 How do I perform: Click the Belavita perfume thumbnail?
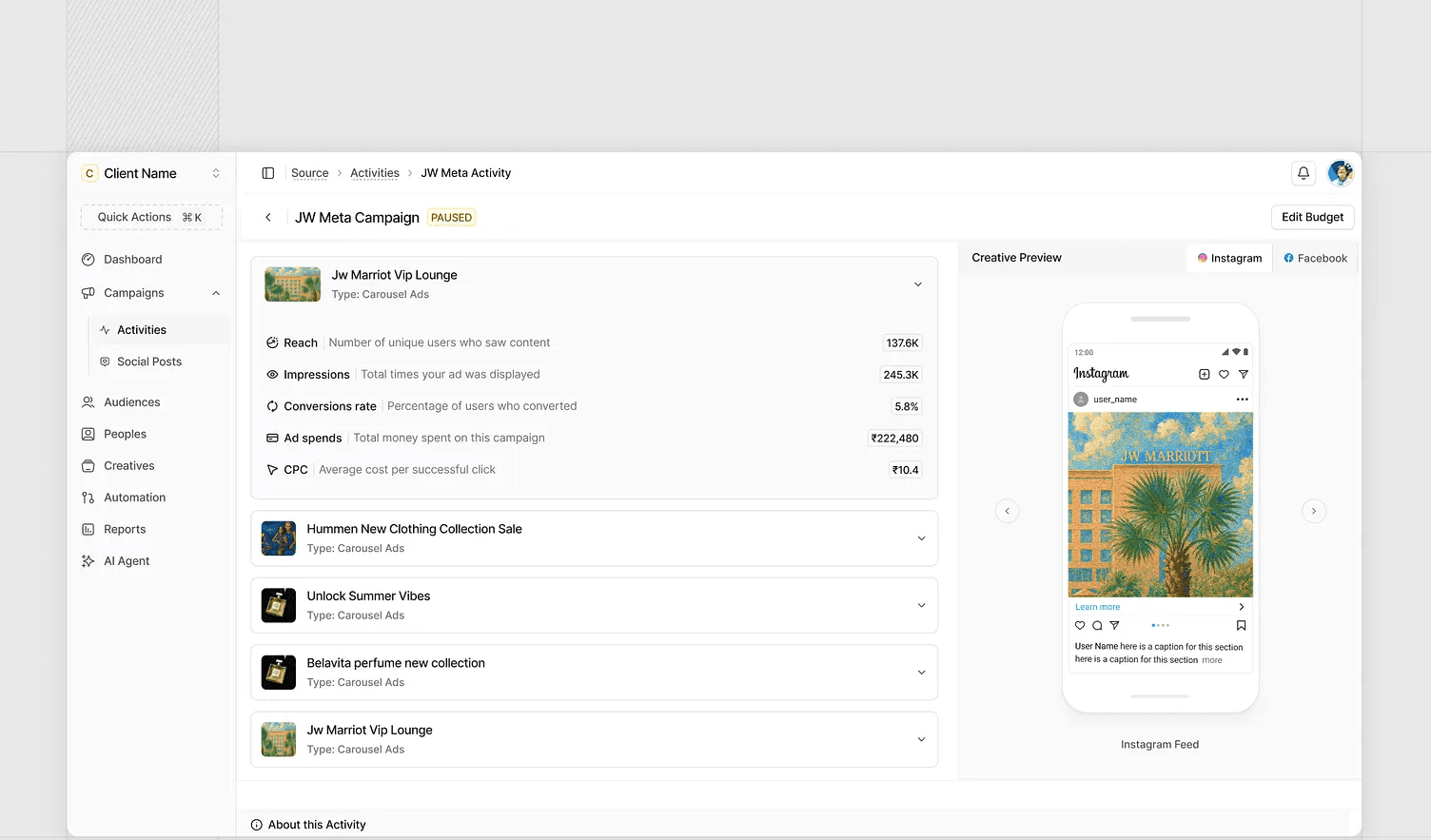pos(279,673)
